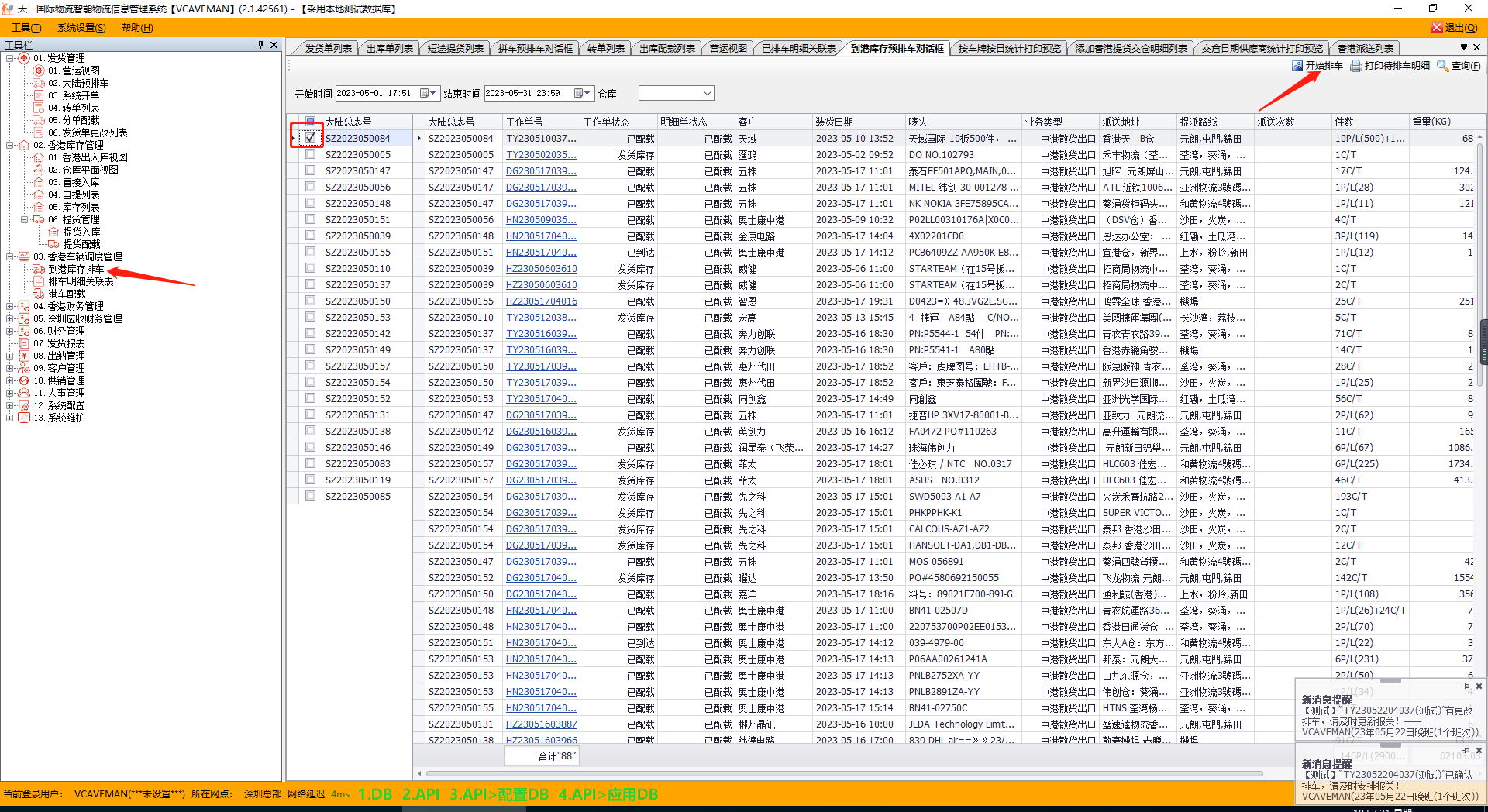Toggle the select-all checkbox in grid header
Viewport: 1488px width, 812px height.
[x=311, y=121]
